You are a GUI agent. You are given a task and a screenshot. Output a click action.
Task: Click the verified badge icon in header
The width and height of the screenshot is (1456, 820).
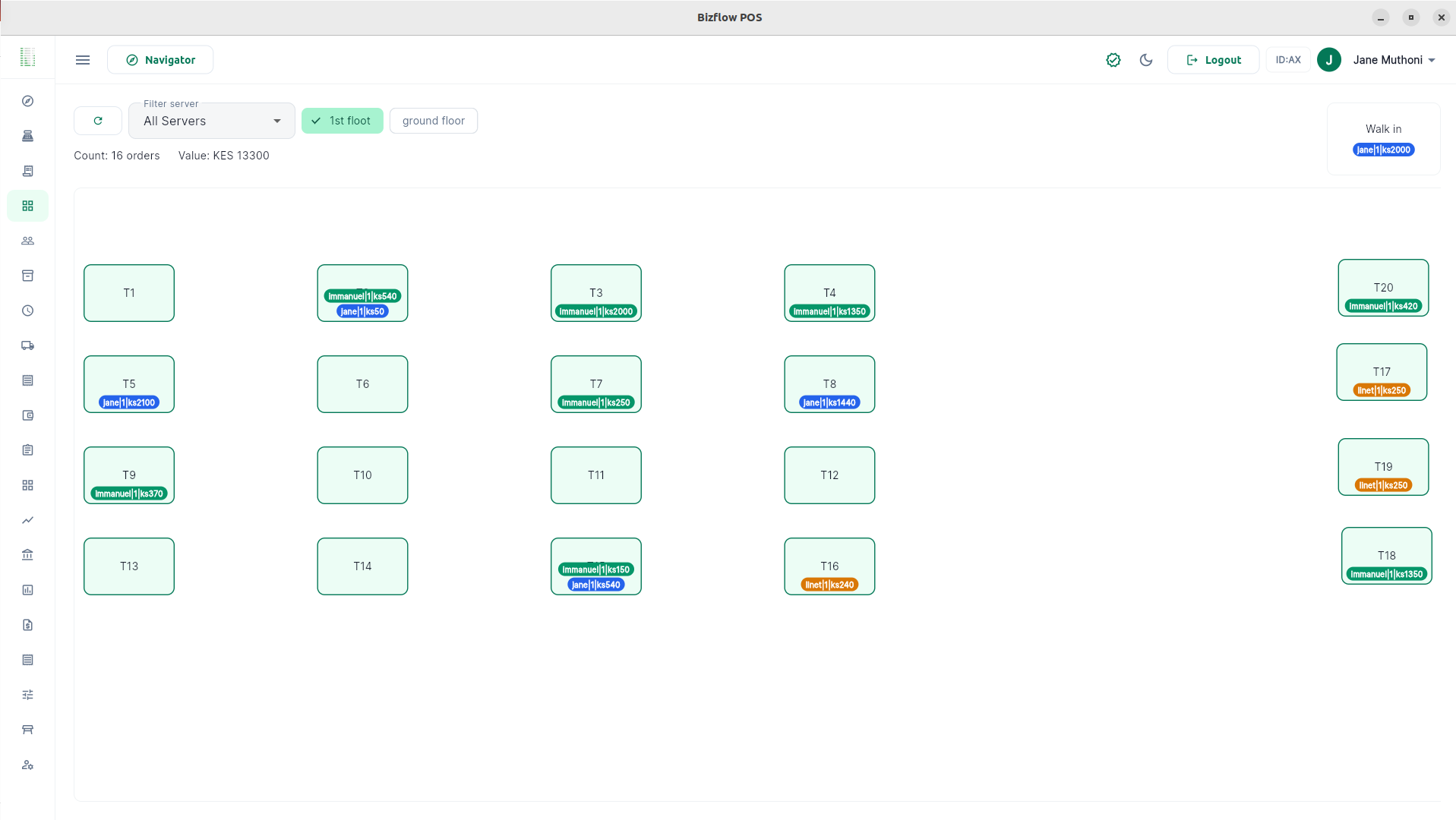1113,60
